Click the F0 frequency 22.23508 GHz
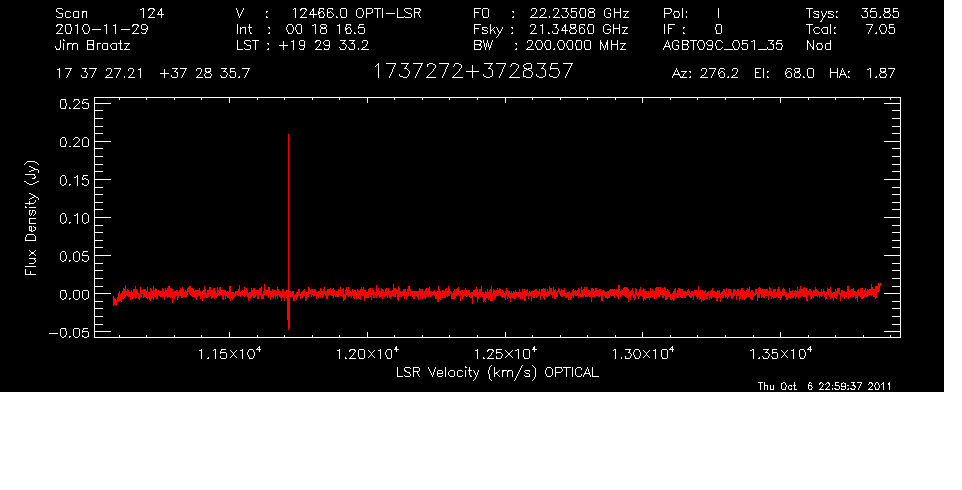Image resolution: width=962 pixels, height=490 pixels. tap(579, 13)
